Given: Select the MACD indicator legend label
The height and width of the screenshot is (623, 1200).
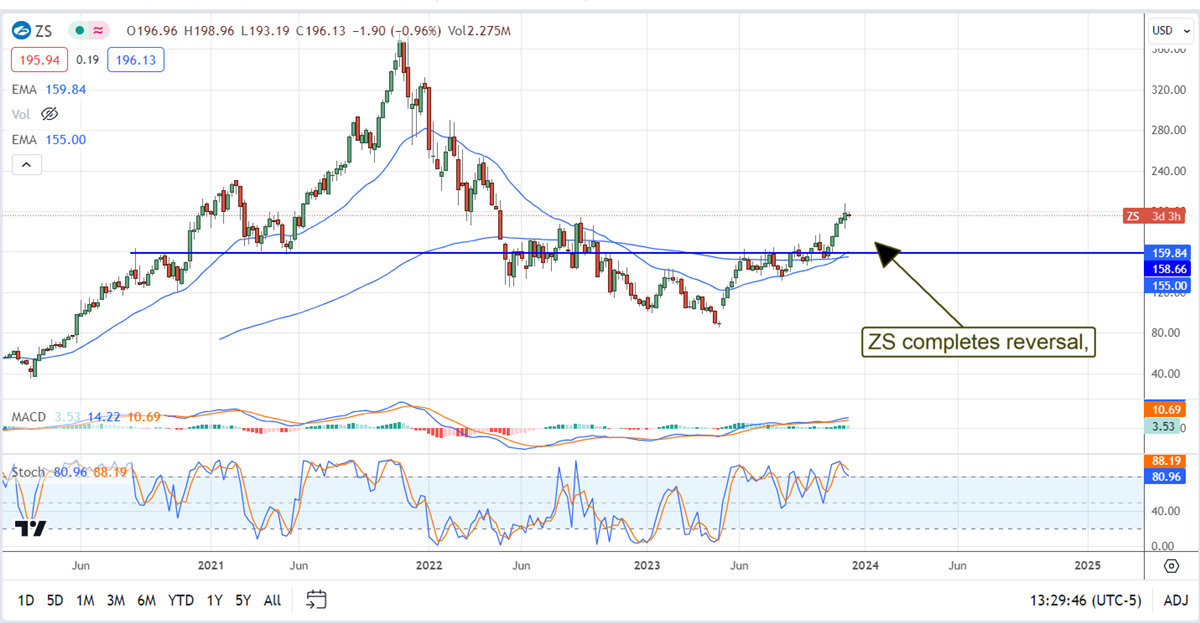Looking at the screenshot, I should coord(27,416).
